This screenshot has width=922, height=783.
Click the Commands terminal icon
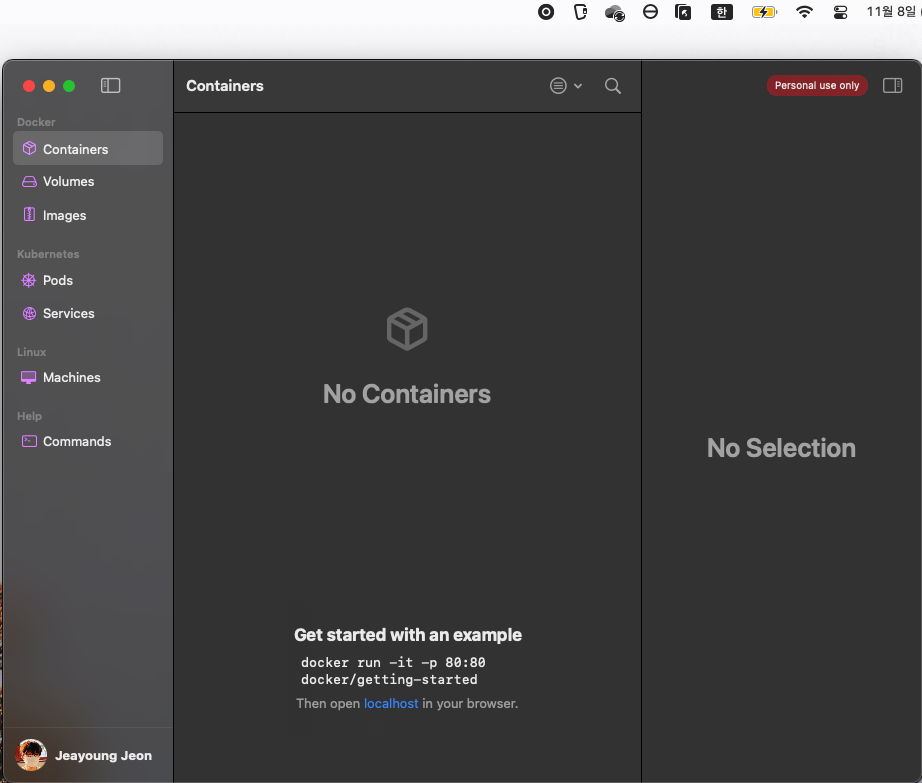click(29, 441)
